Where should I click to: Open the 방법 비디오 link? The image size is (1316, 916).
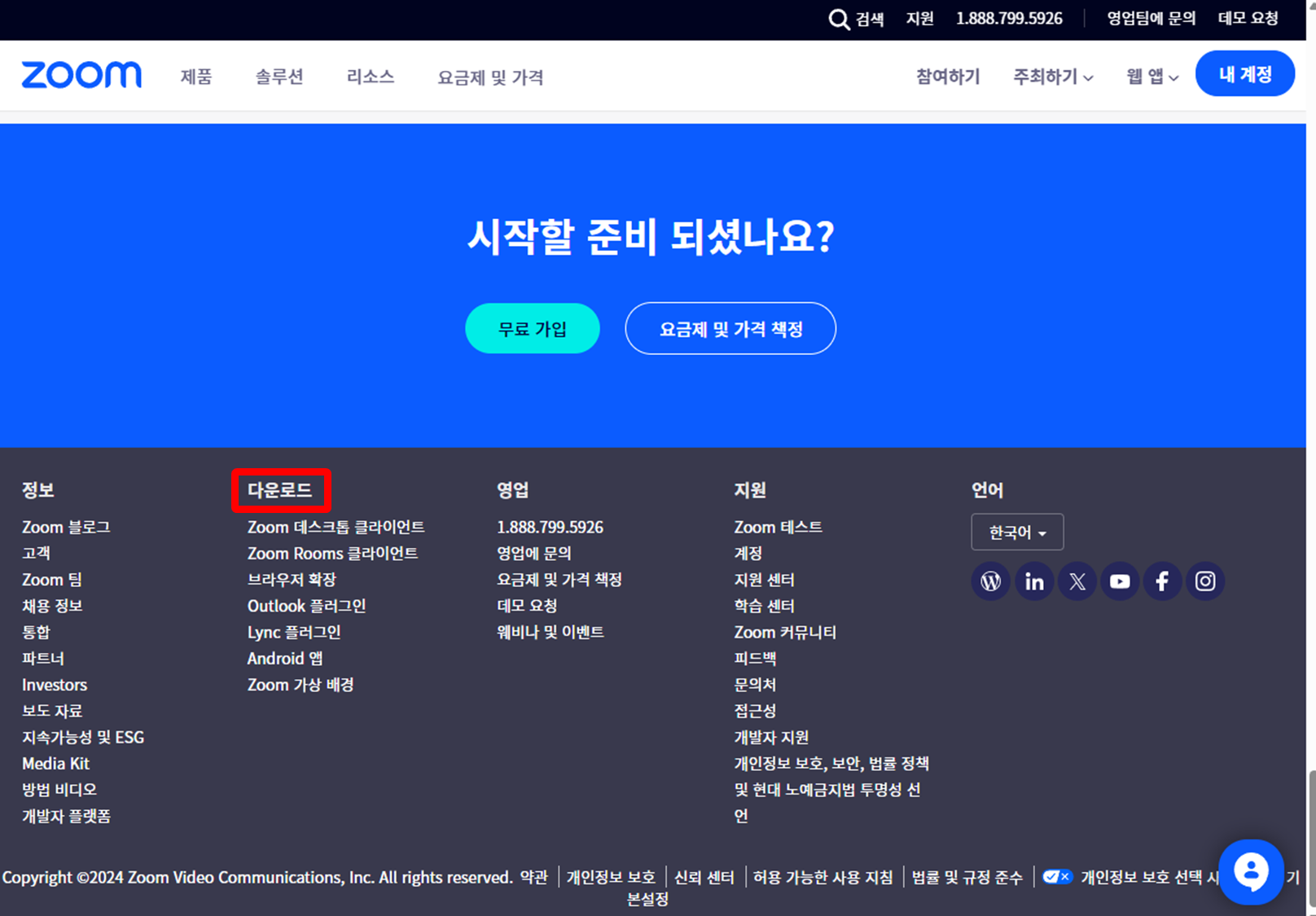pos(59,790)
